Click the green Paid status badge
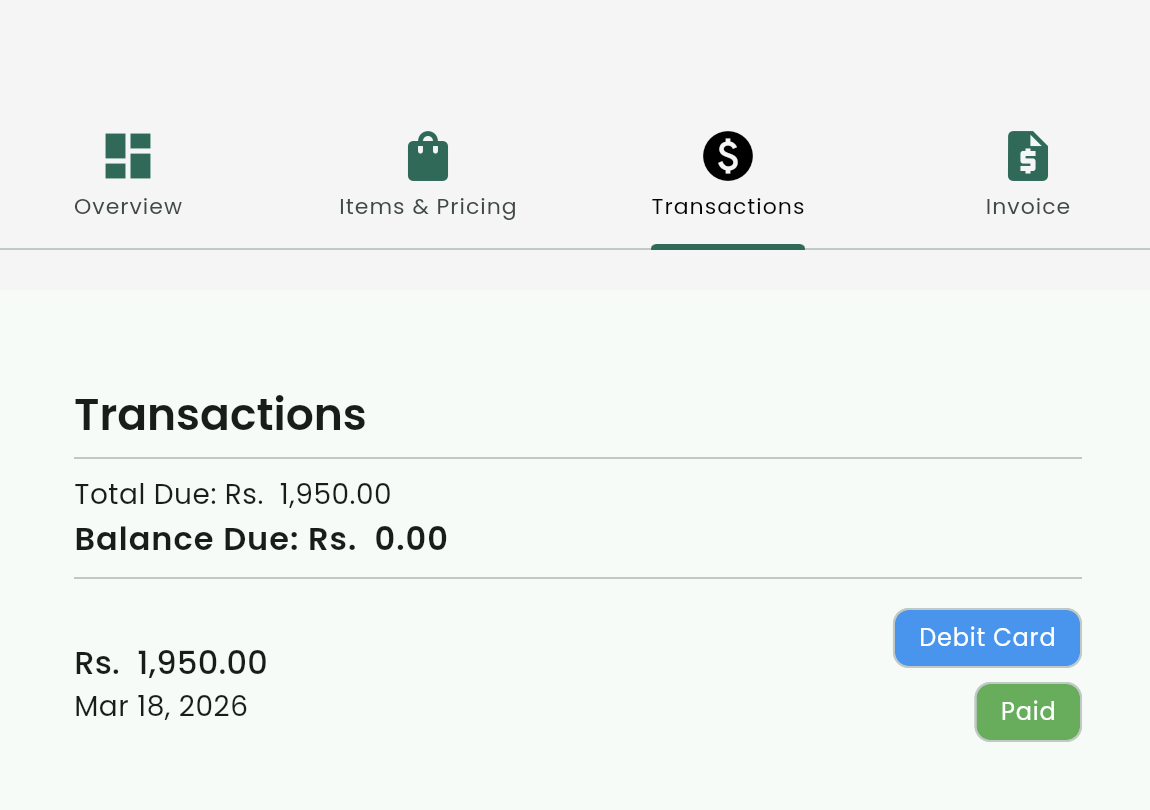1150x810 pixels. click(x=1028, y=712)
